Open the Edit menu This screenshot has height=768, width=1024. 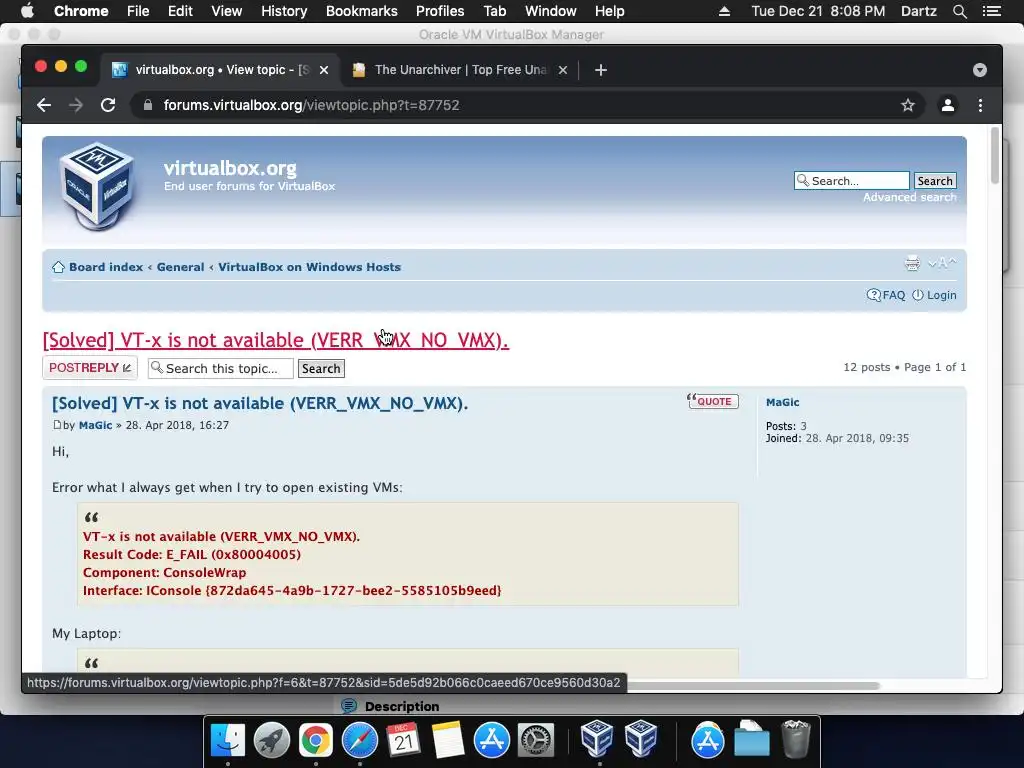[x=180, y=11]
